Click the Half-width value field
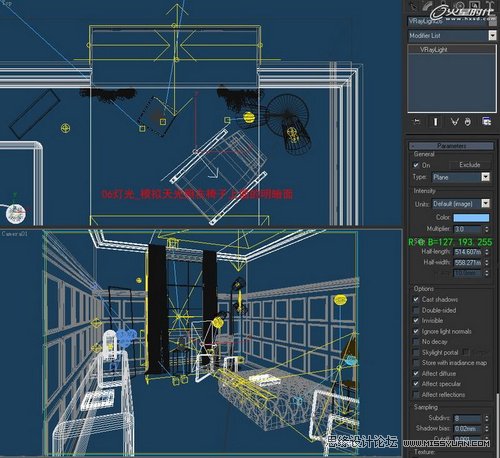 point(467,263)
